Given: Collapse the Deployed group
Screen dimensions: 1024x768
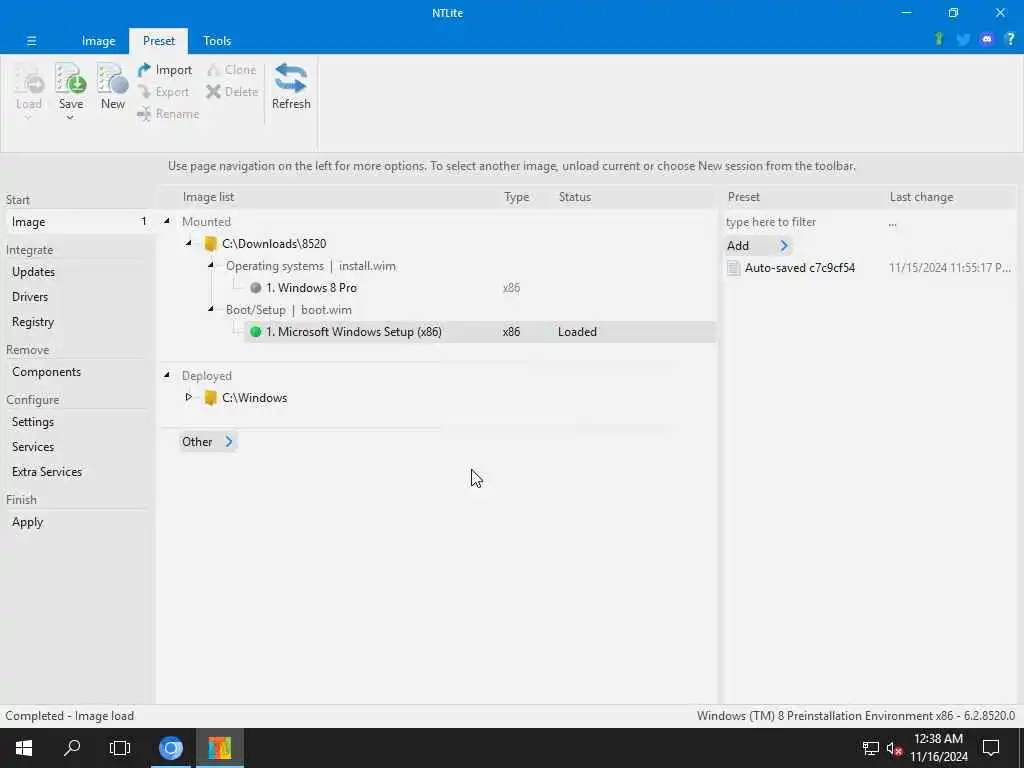Looking at the screenshot, I should [167, 376].
